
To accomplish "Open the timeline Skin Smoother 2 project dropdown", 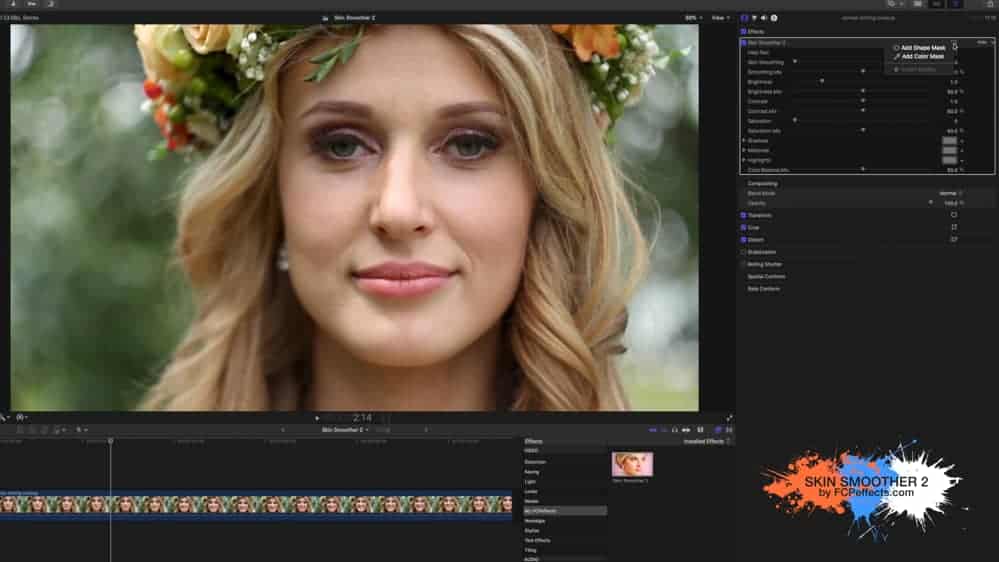I will (x=345, y=430).
